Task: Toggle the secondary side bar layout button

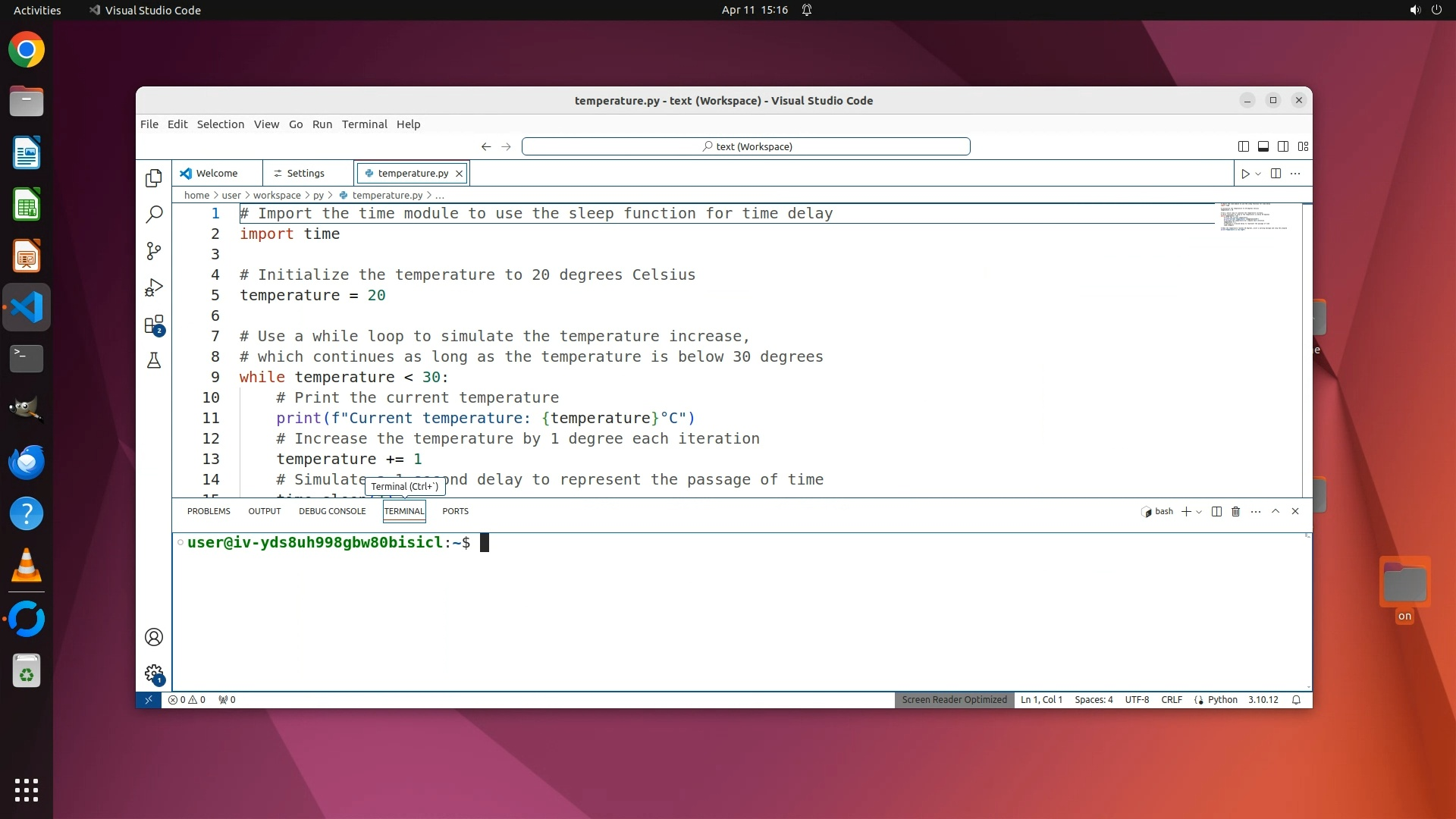Action: [1283, 146]
